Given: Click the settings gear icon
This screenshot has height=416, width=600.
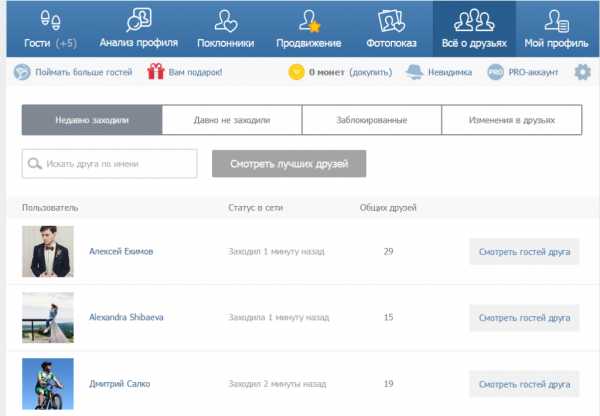Looking at the screenshot, I should pyautogui.click(x=582, y=72).
